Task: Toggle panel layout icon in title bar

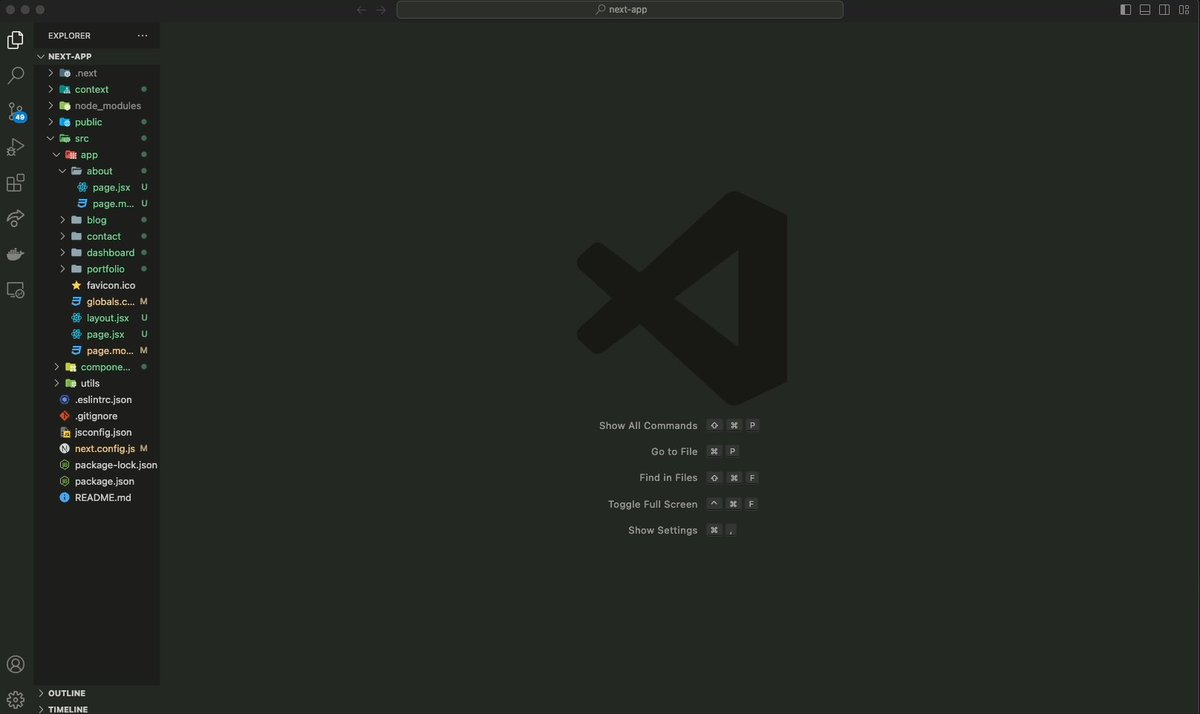Action: click(1145, 10)
